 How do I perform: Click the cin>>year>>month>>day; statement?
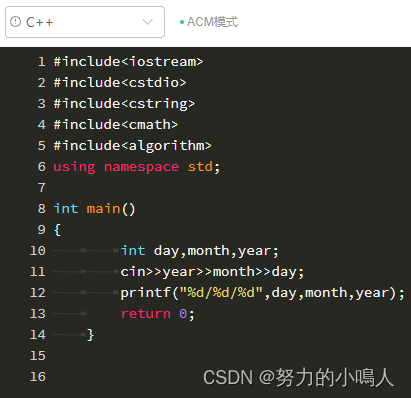(212, 272)
